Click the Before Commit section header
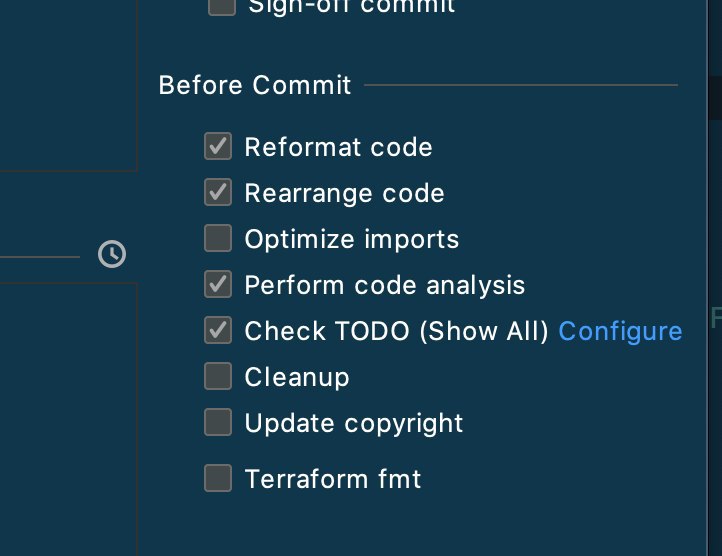This screenshot has width=722, height=556. pos(255,85)
